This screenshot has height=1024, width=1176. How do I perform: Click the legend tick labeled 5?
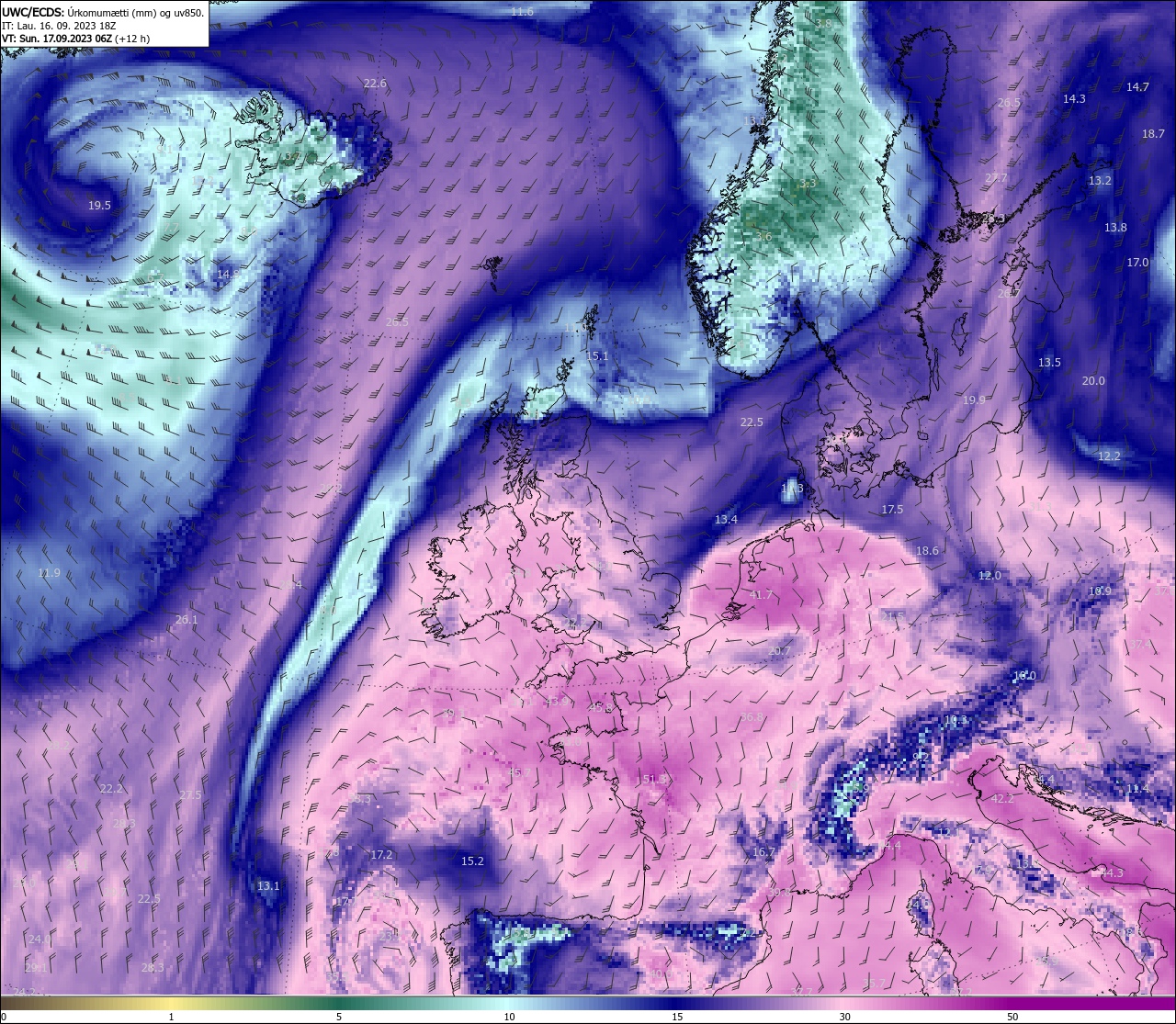click(339, 1017)
